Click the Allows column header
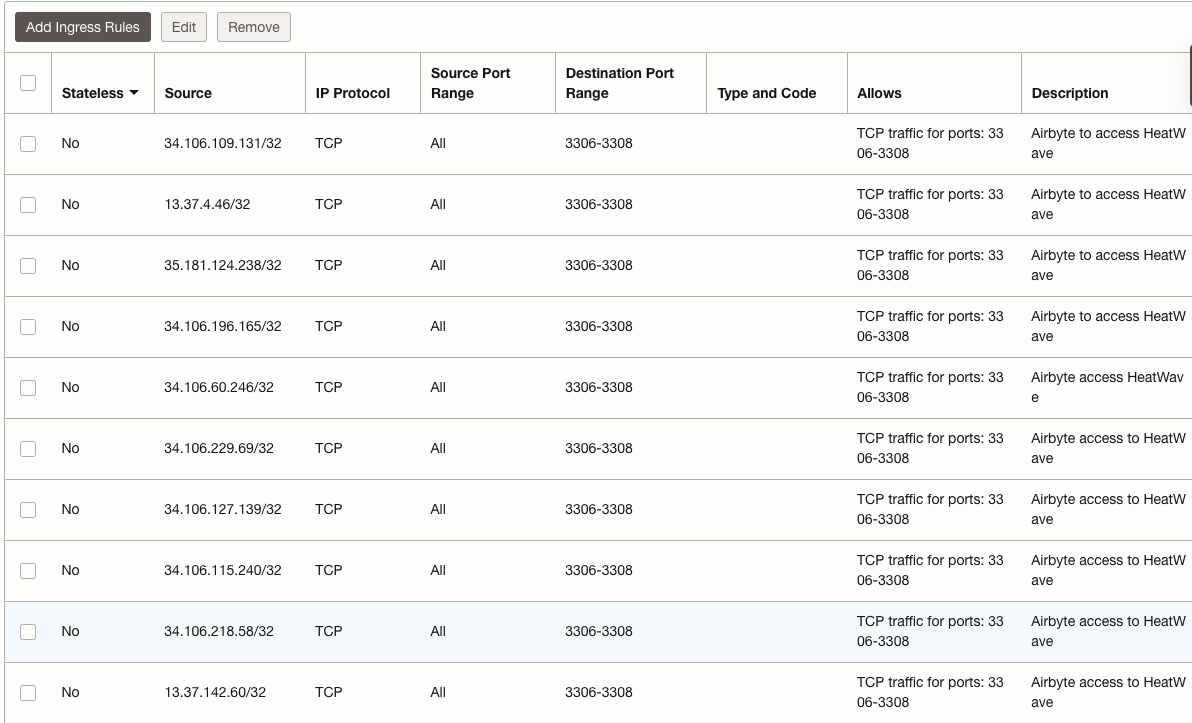Viewport: 1192px width, 723px height. click(878, 93)
